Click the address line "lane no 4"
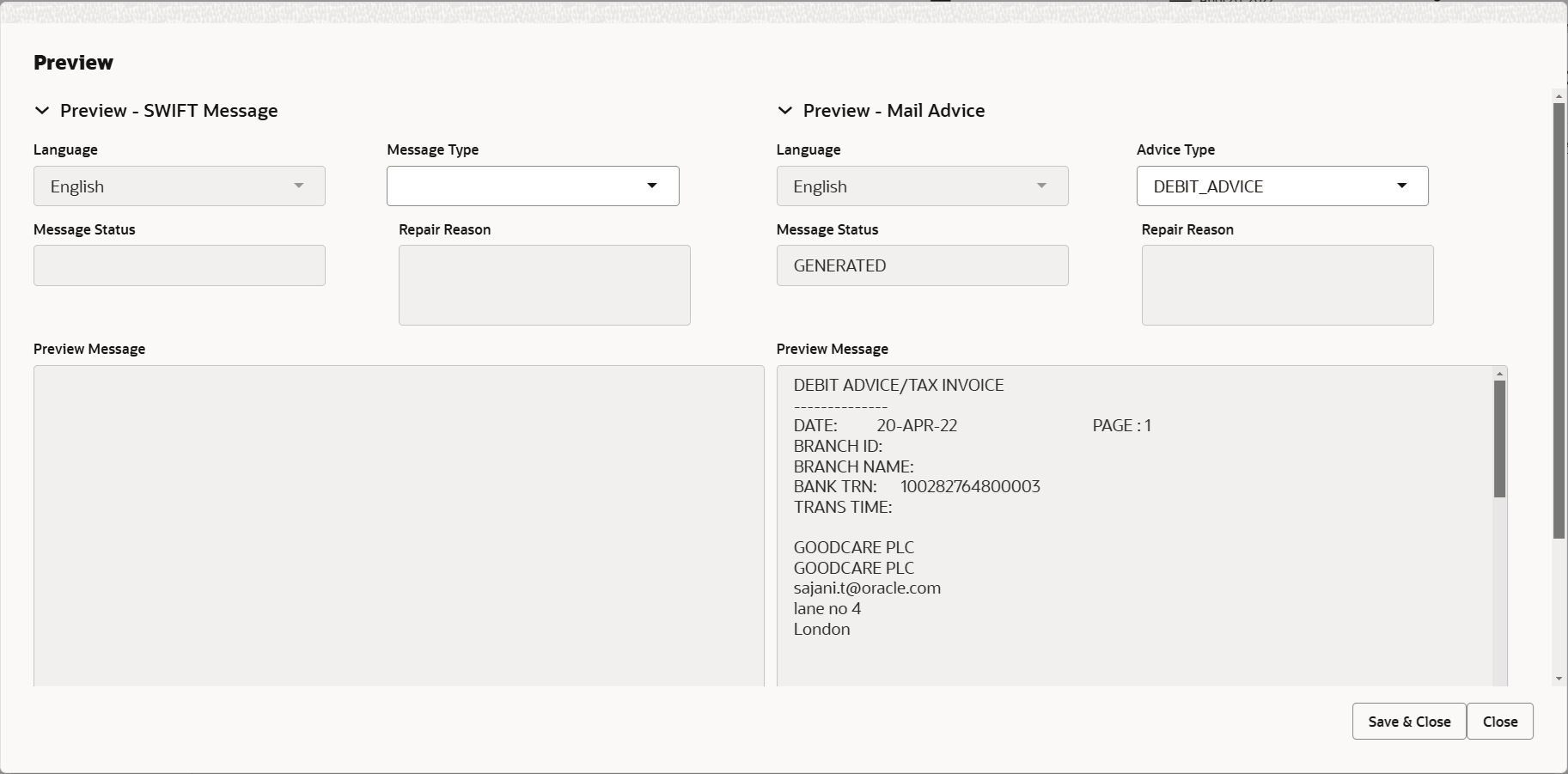1568x774 pixels. point(827,609)
